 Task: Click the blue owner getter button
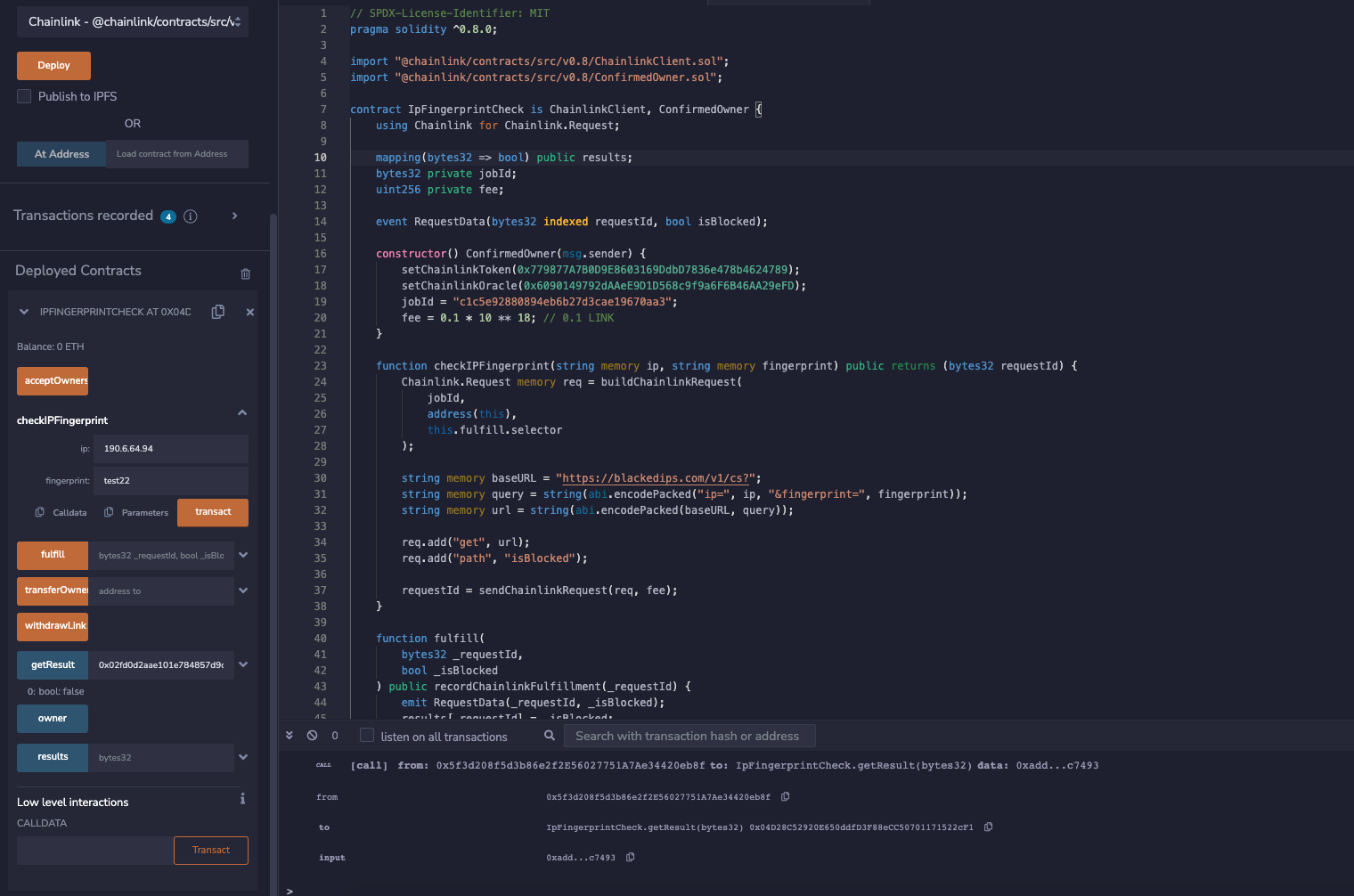click(x=53, y=719)
